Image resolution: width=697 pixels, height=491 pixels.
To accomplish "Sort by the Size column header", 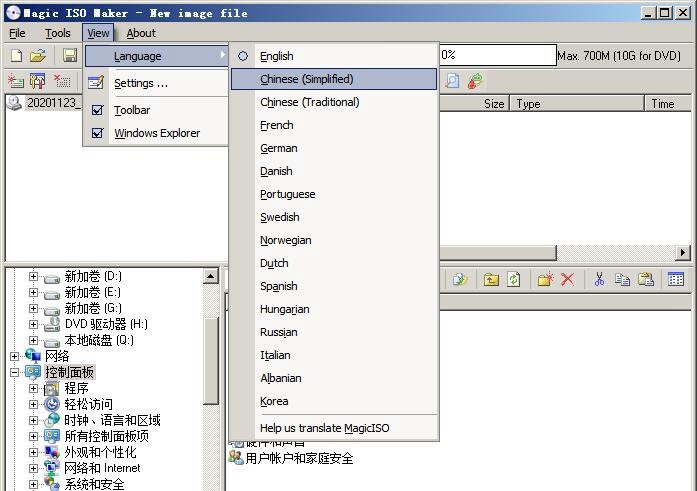I will [x=474, y=104].
